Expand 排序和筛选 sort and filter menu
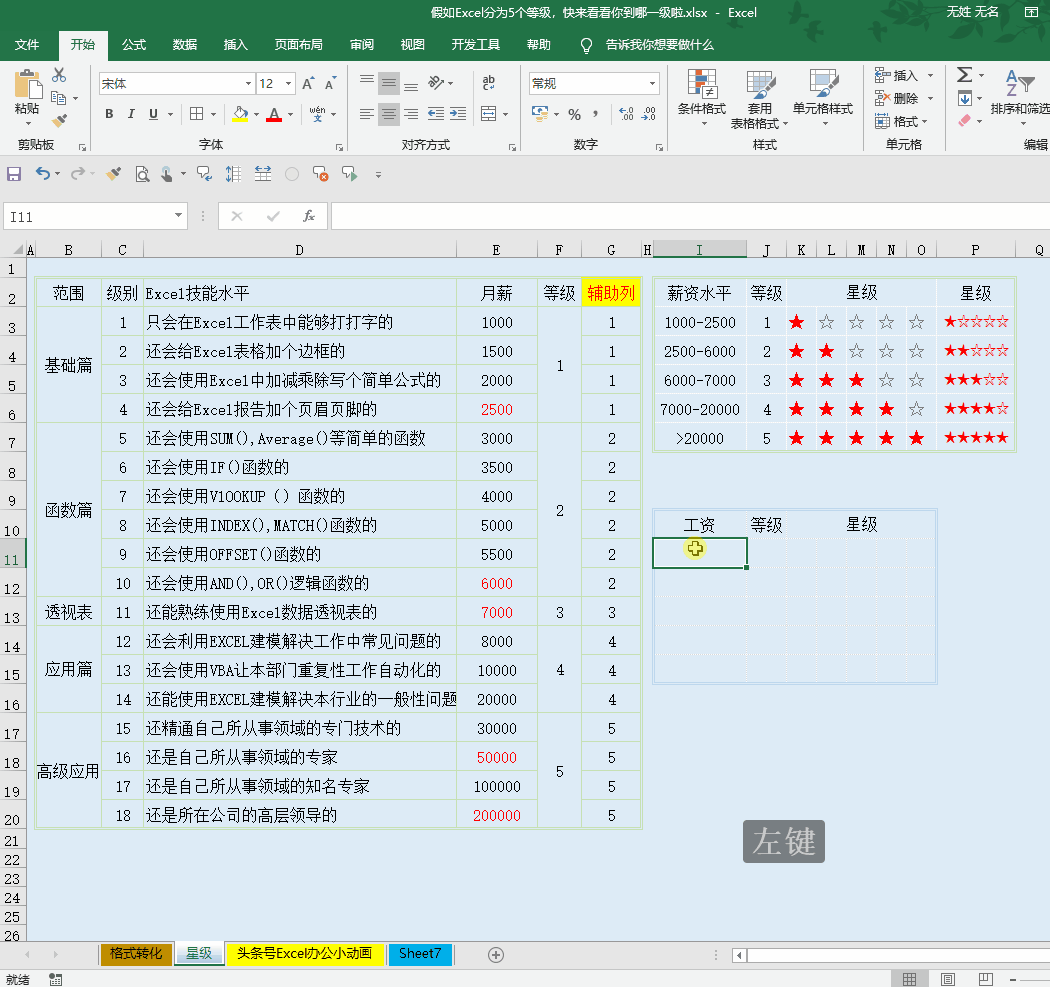This screenshot has height=987, width=1050. point(1020,98)
